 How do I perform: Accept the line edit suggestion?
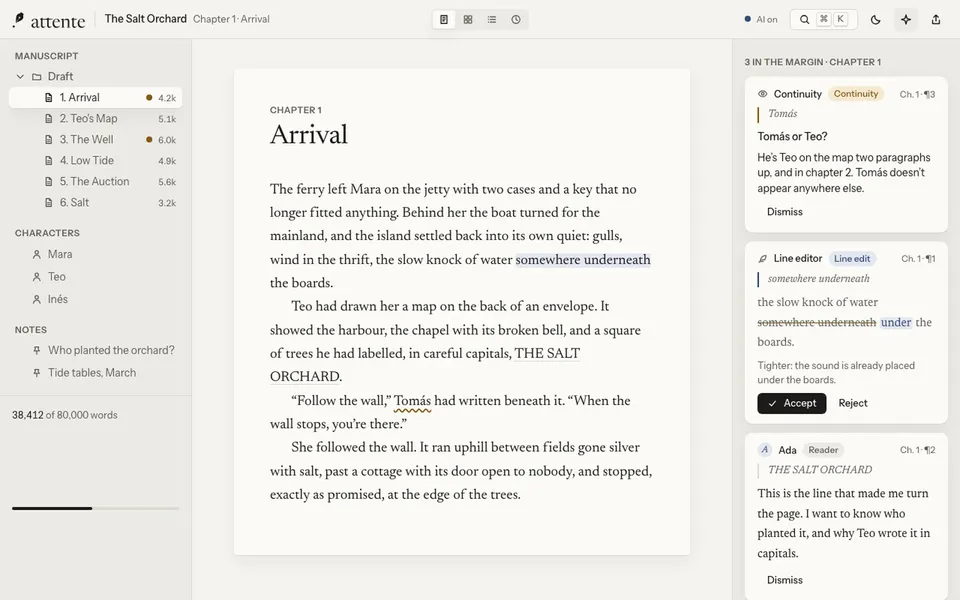pos(792,403)
